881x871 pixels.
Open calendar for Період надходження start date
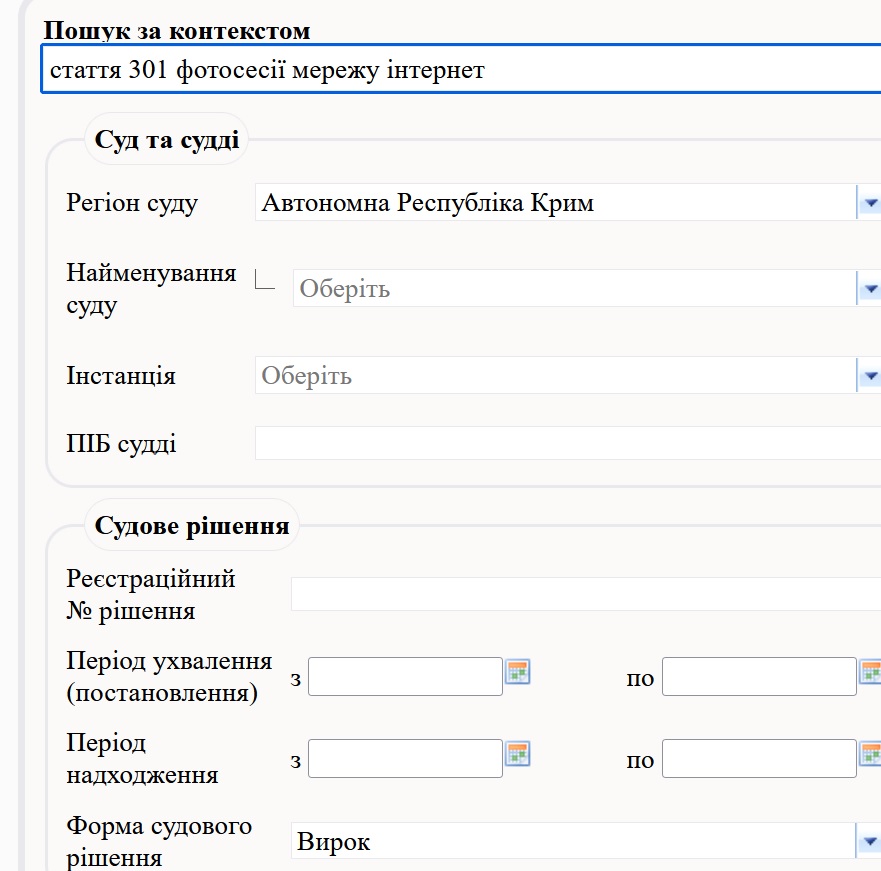tap(517, 754)
